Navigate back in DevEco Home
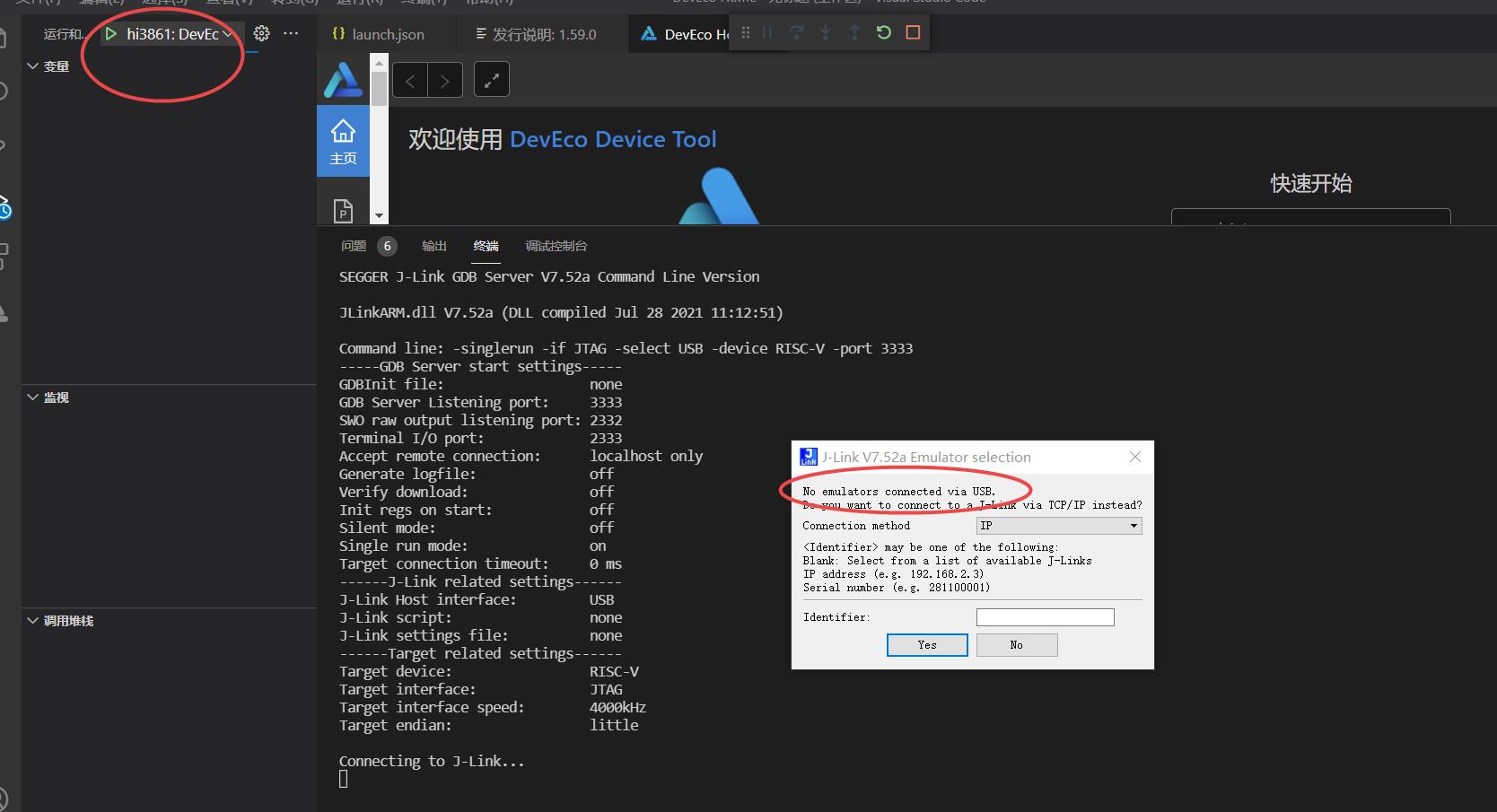Viewport: 1497px width, 812px height. [x=410, y=82]
